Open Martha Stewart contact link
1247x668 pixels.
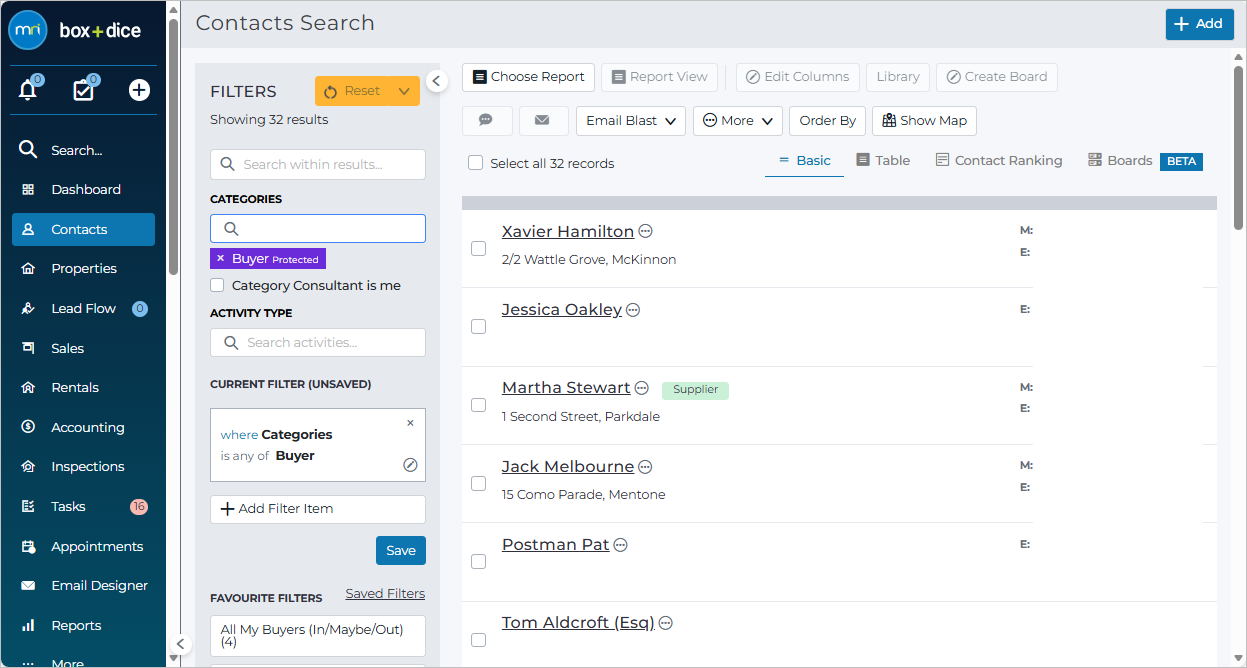point(566,387)
